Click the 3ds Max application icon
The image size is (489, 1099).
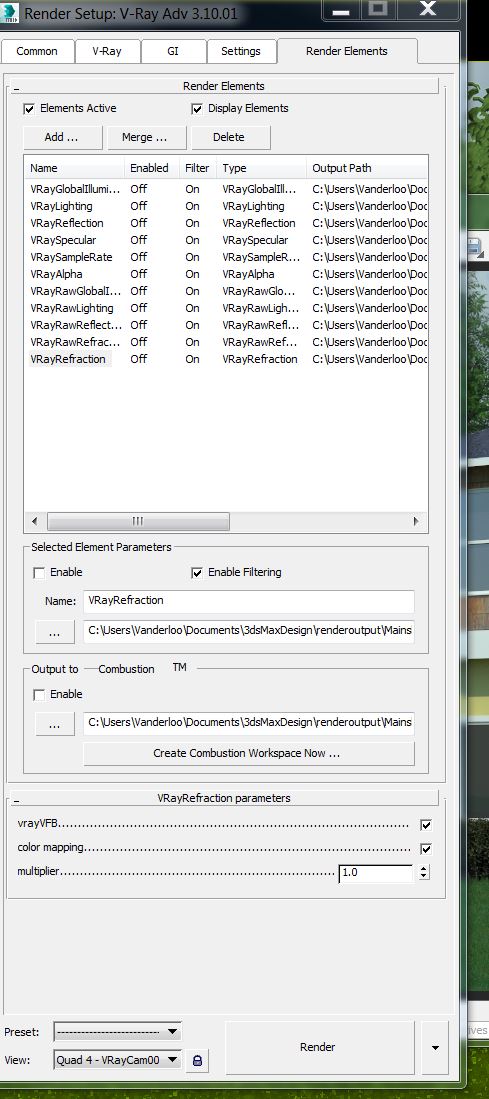(11, 13)
